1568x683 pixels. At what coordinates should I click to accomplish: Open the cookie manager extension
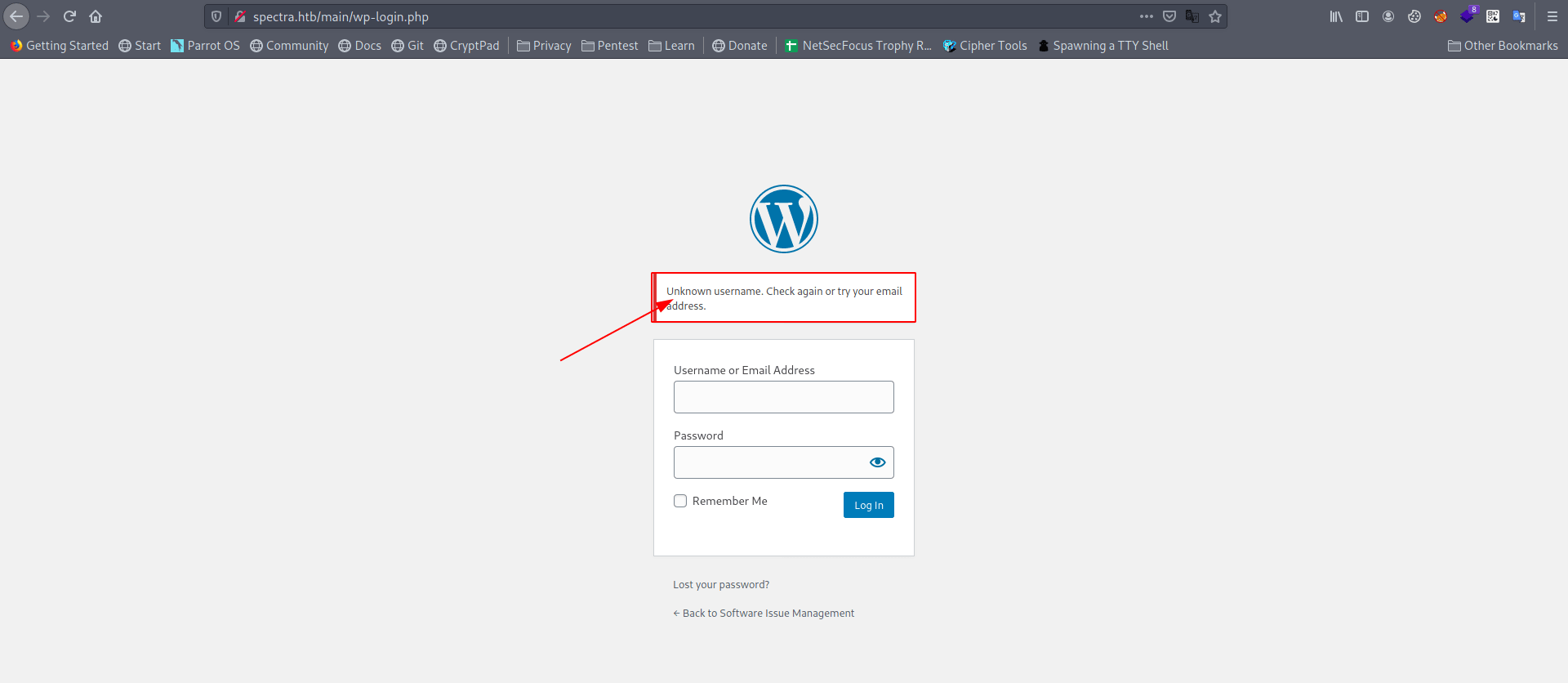(x=1414, y=16)
